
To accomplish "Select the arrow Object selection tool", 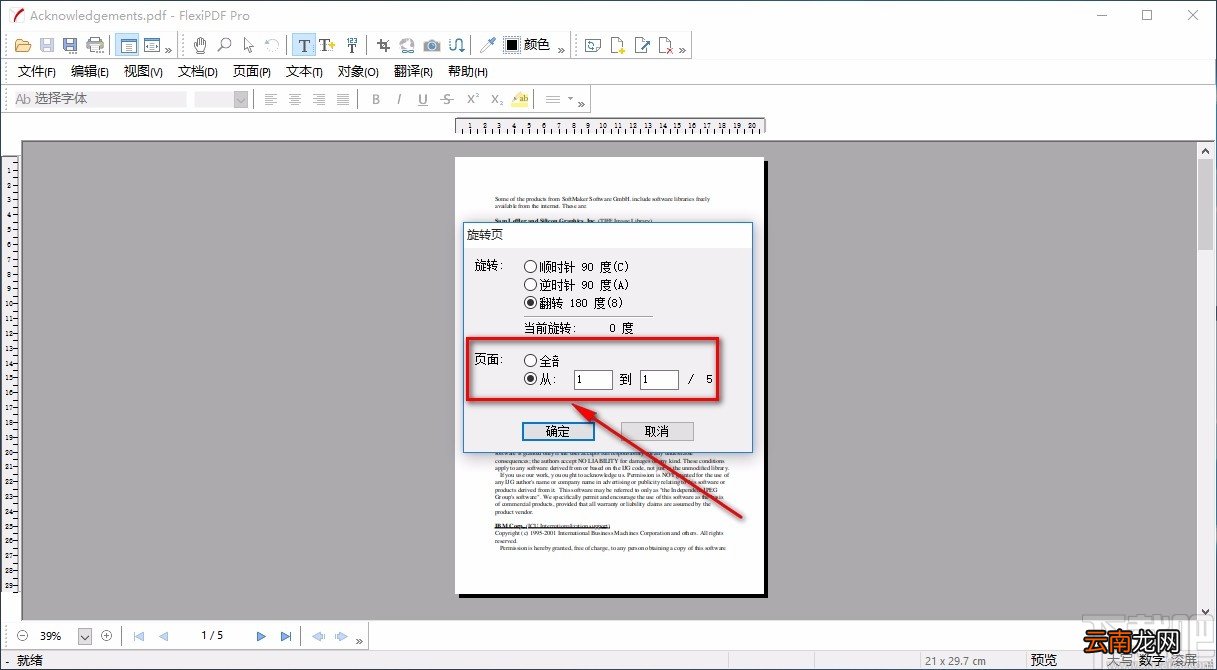I will coord(248,45).
